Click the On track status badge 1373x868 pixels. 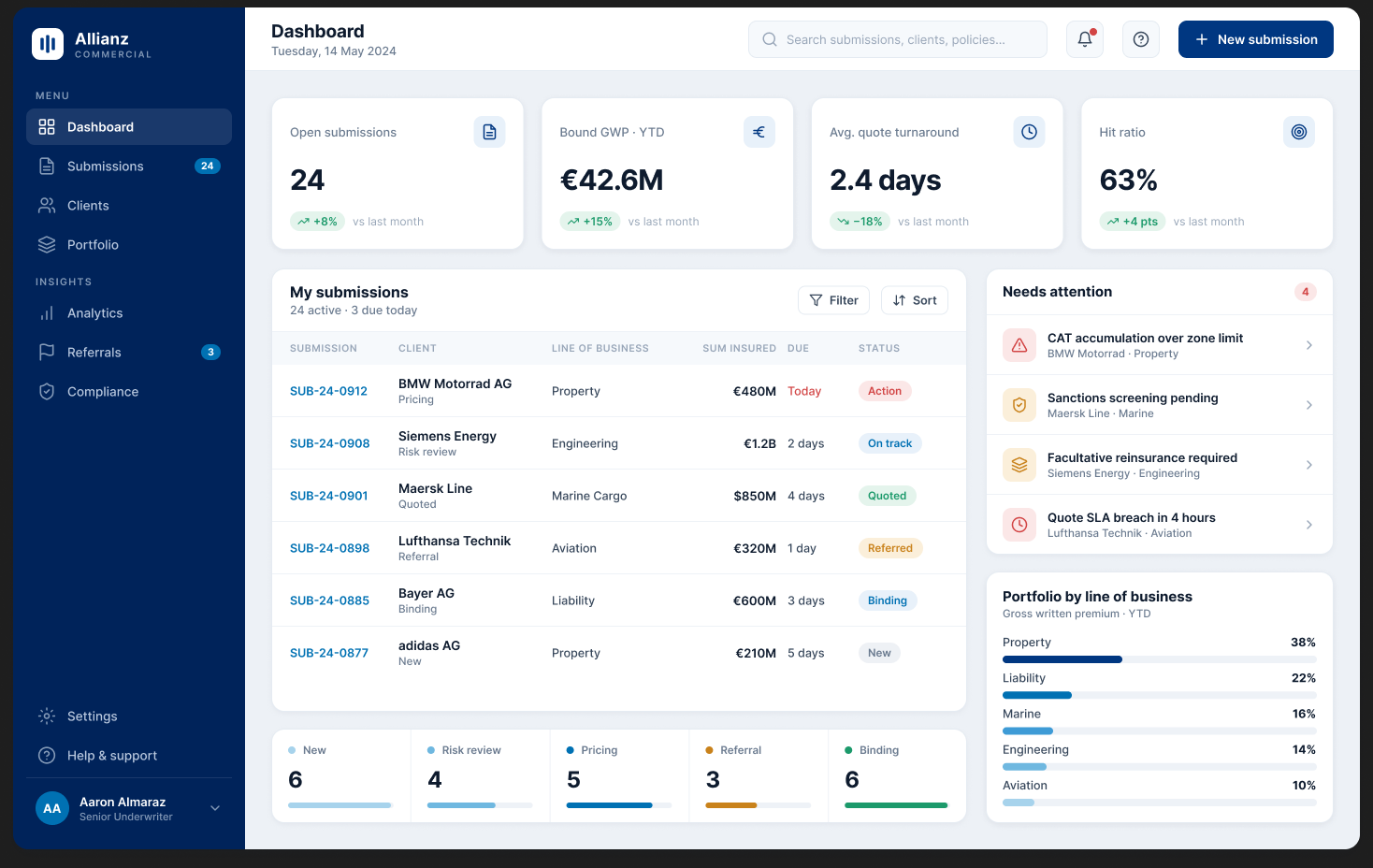[x=889, y=443]
